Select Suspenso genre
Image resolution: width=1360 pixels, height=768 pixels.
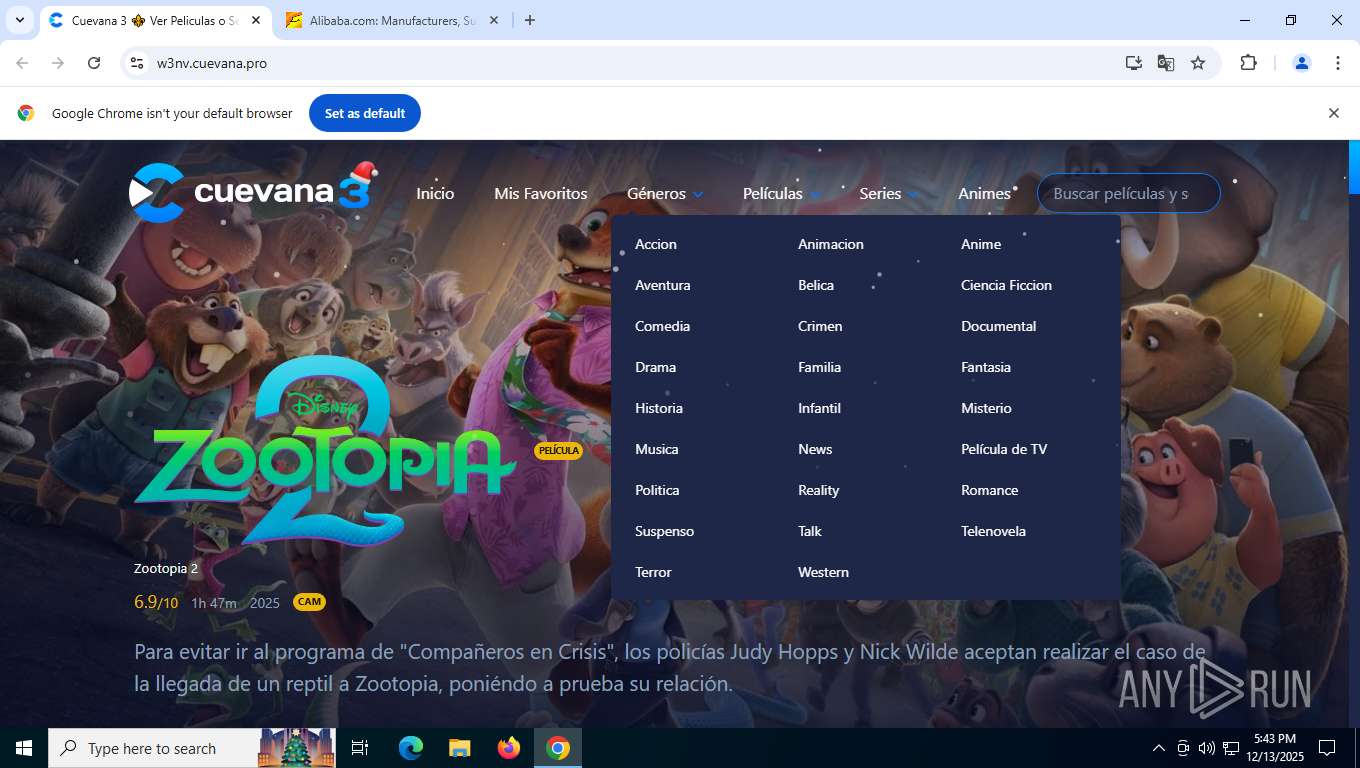click(664, 531)
